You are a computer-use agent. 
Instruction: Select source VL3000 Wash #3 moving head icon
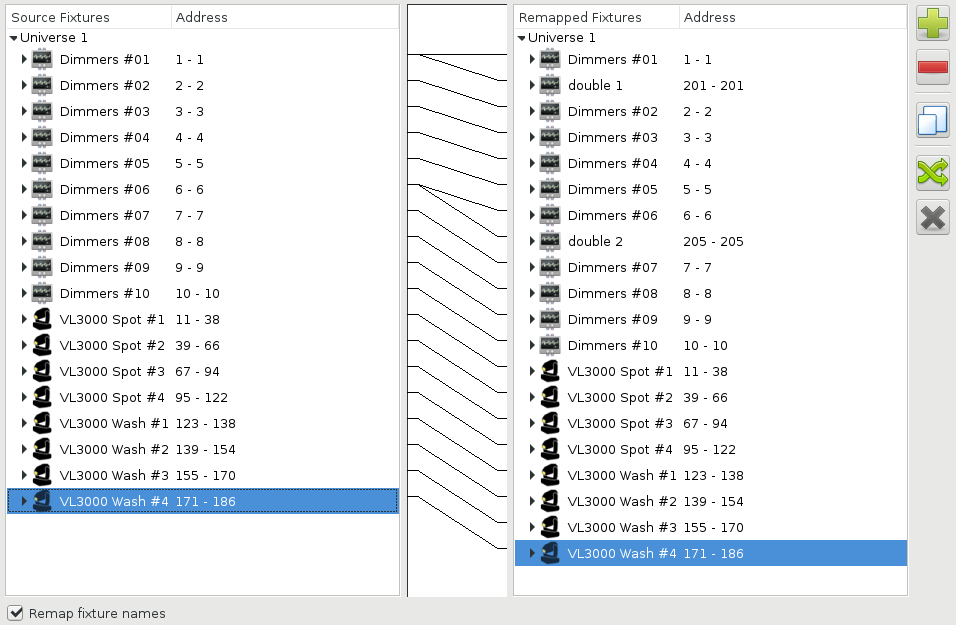[42, 475]
